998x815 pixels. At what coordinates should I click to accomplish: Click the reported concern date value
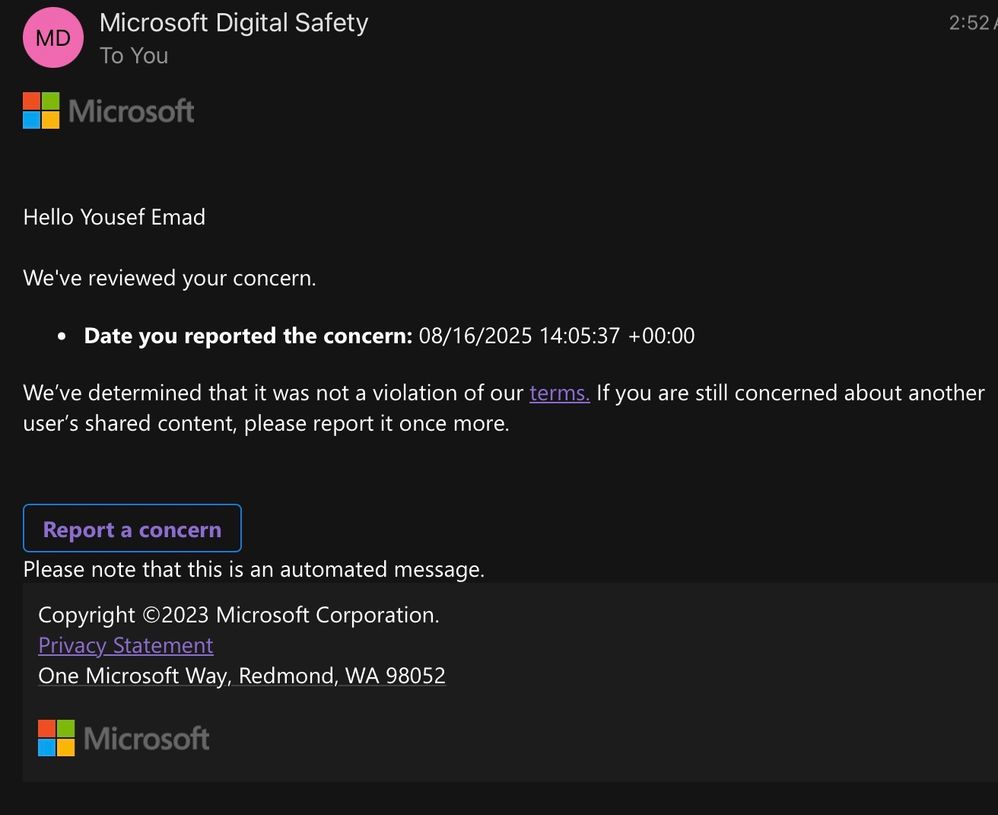[557, 336]
